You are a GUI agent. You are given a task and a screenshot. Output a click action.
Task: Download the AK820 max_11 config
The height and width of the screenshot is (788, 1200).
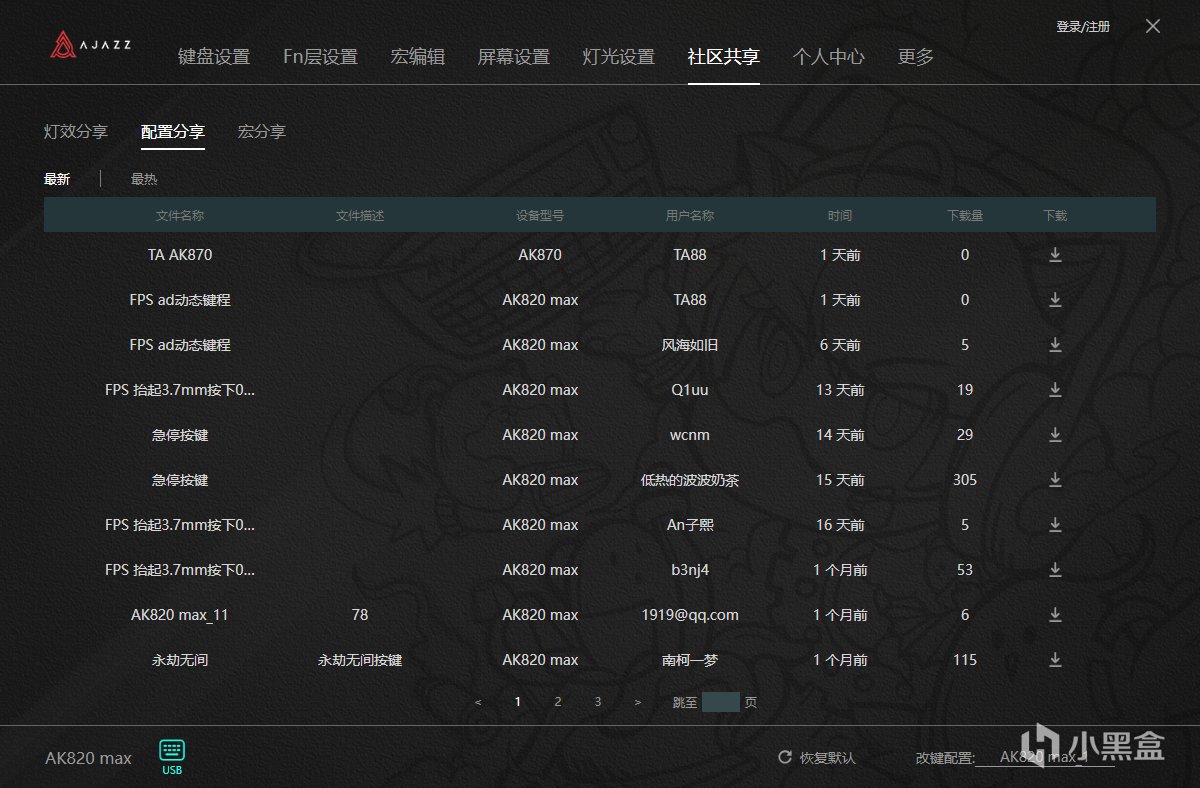coord(1055,615)
